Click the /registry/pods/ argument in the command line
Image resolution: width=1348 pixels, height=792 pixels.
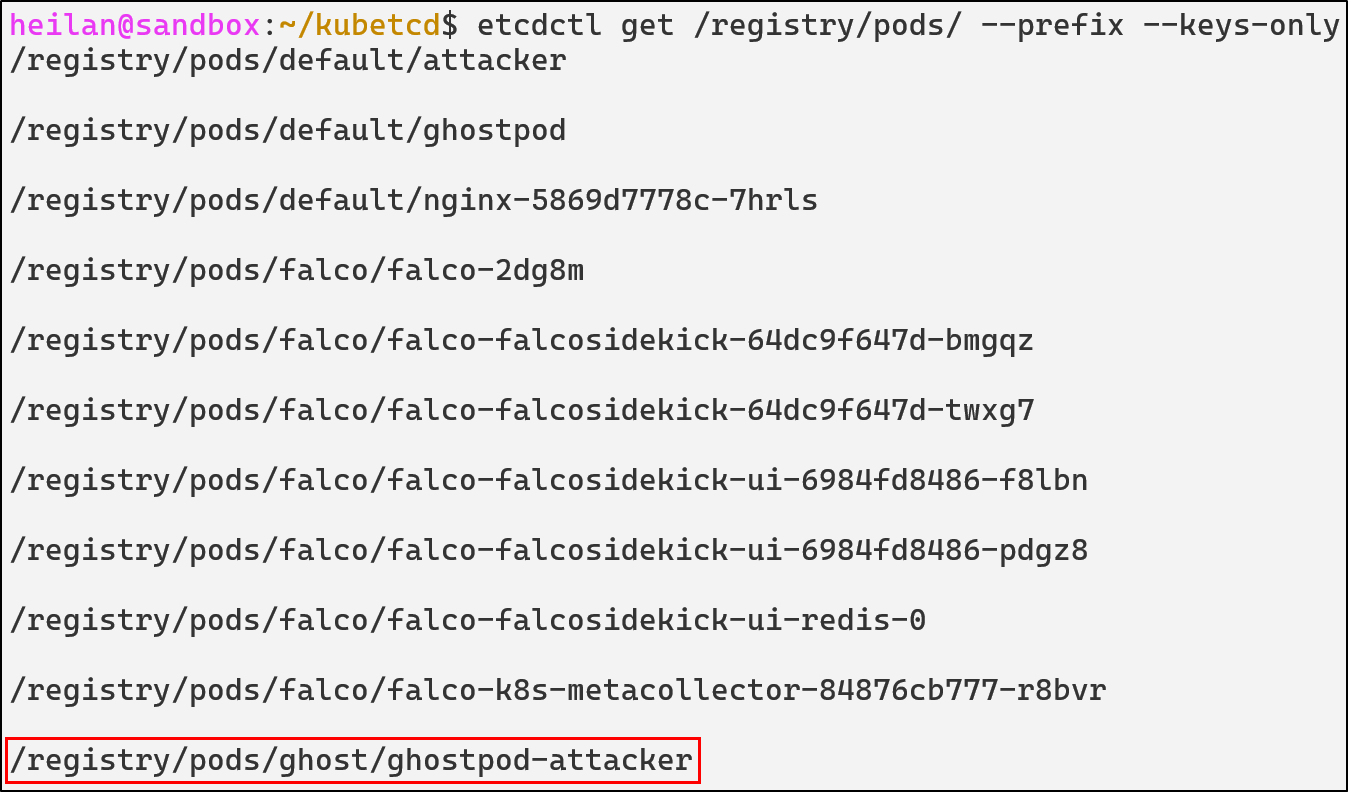pyautogui.click(x=828, y=25)
